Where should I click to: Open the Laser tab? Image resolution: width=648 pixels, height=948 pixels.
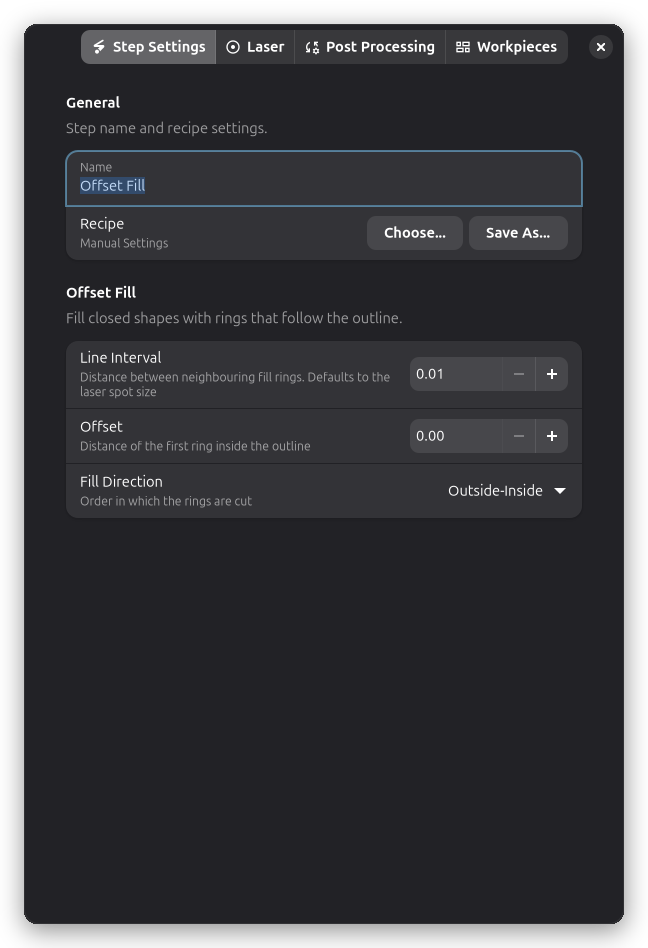coord(255,47)
